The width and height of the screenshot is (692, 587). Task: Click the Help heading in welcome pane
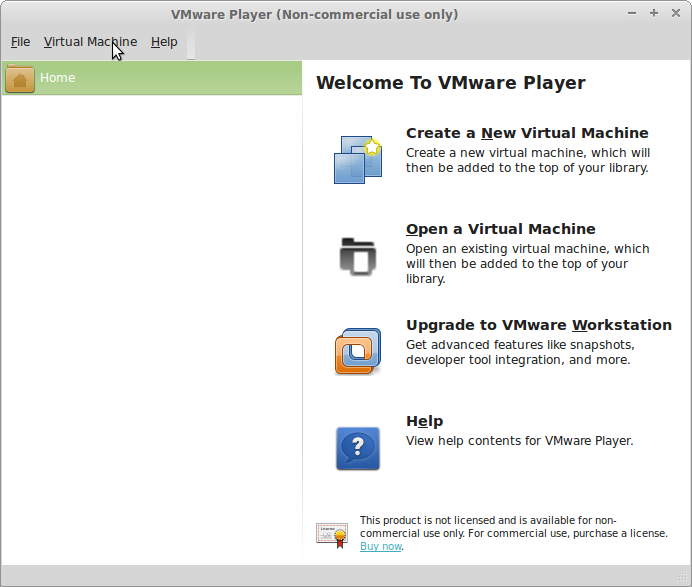pyautogui.click(x=424, y=421)
